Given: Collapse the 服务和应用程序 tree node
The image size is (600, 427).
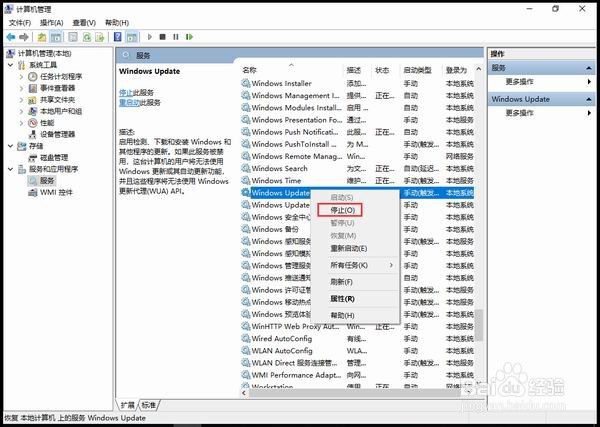Looking at the screenshot, I should 11,169.
